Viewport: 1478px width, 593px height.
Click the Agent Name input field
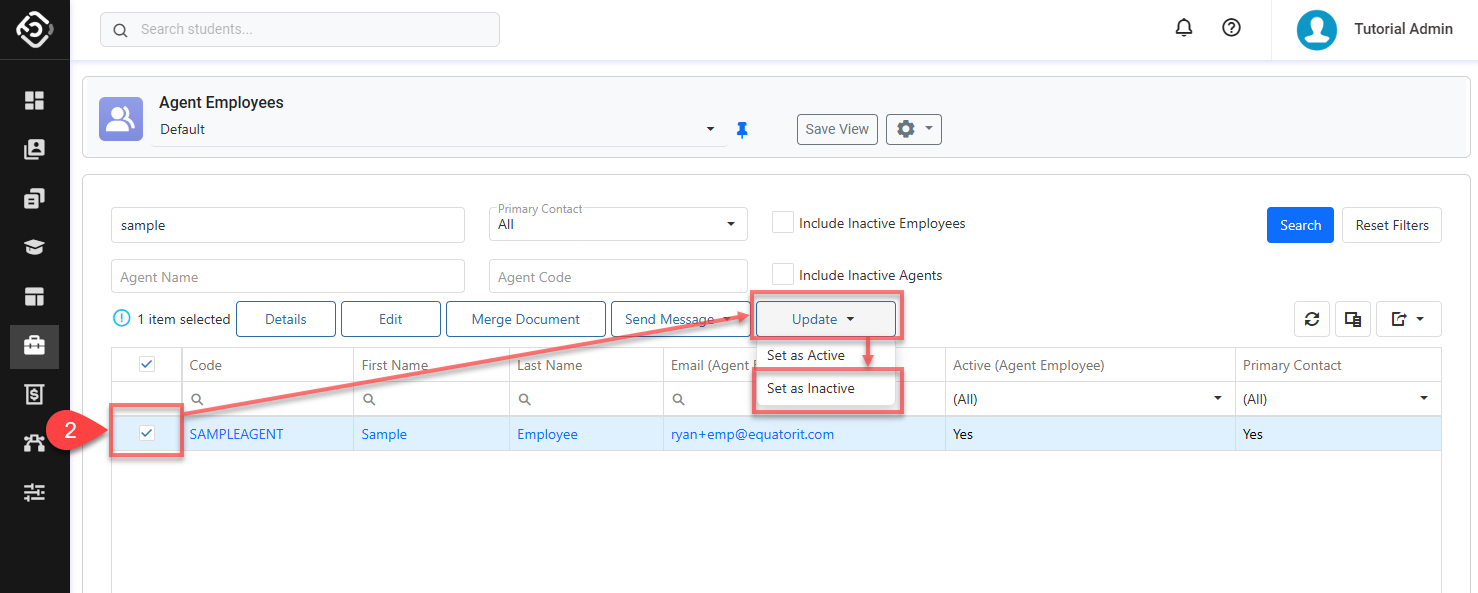[x=287, y=277]
